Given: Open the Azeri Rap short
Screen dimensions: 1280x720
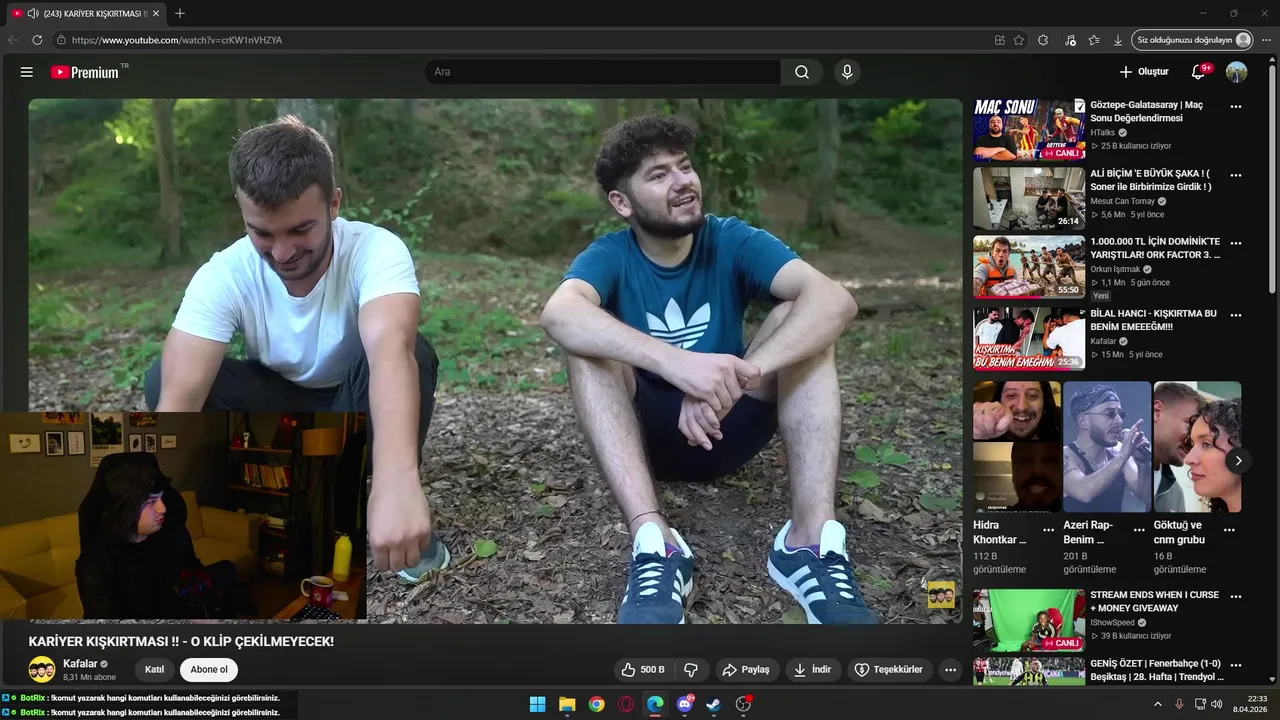Looking at the screenshot, I should click(1107, 446).
